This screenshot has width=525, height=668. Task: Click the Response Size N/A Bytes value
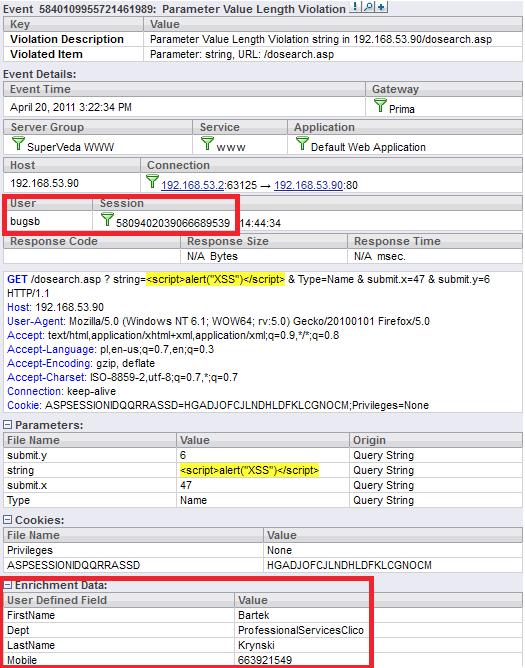212,256
